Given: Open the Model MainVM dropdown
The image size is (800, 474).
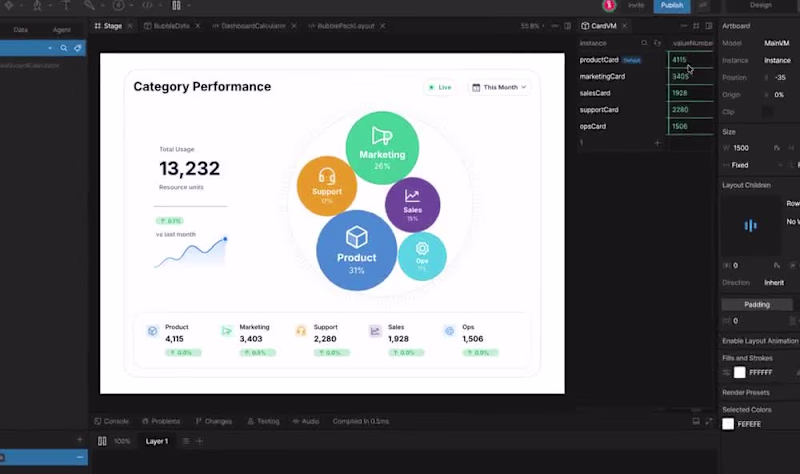Looking at the screenshot, I should (x=777, y=43).
